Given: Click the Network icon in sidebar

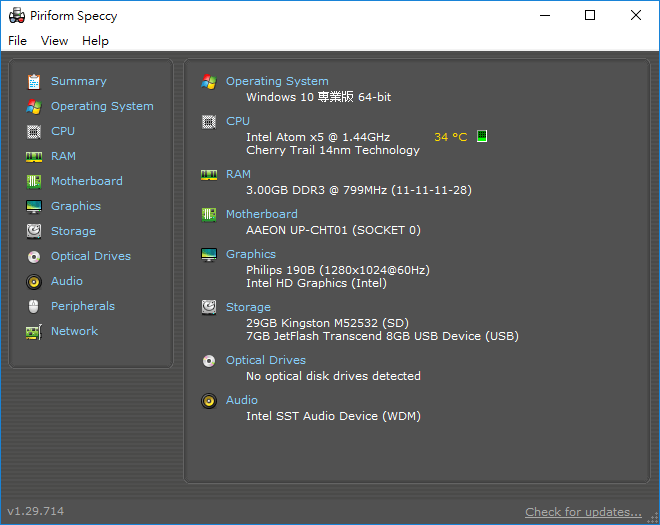Looking at the screenshot, I should pyautogui.click(x=34, y=331).
